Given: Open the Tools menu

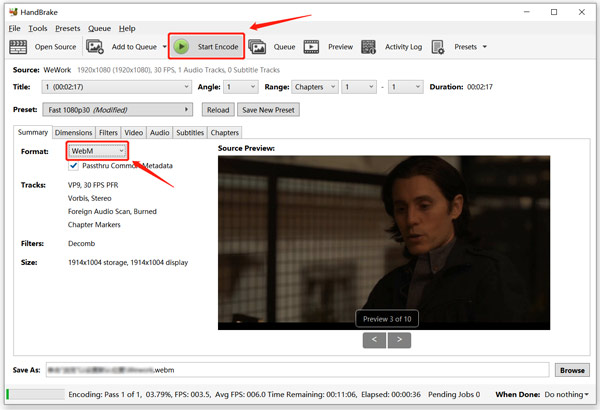Looking at the screenshot, I should coord(38,28).
